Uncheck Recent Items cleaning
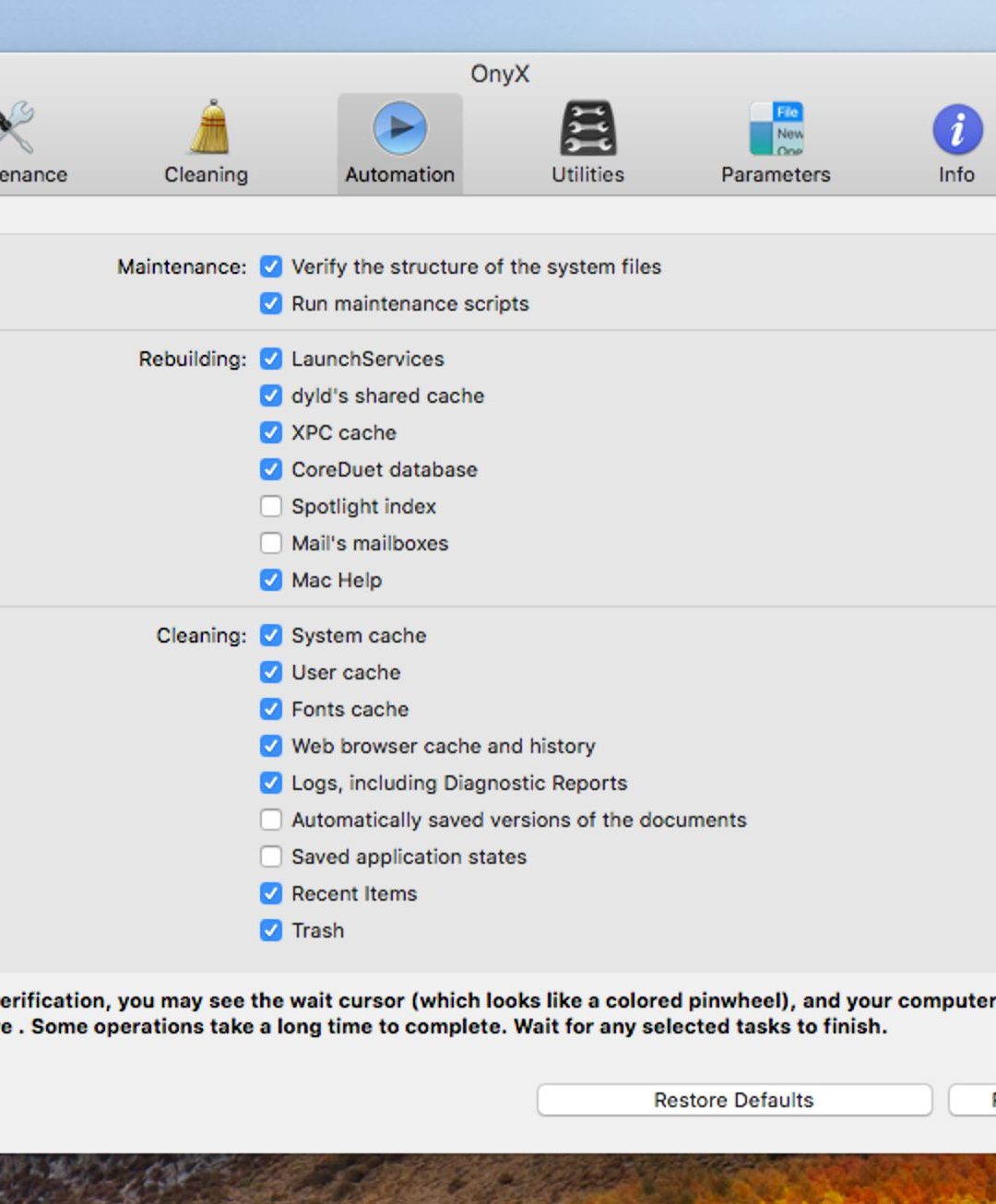Image resolution: width=996 pixels, height=1204 pixels. point(270,893)
